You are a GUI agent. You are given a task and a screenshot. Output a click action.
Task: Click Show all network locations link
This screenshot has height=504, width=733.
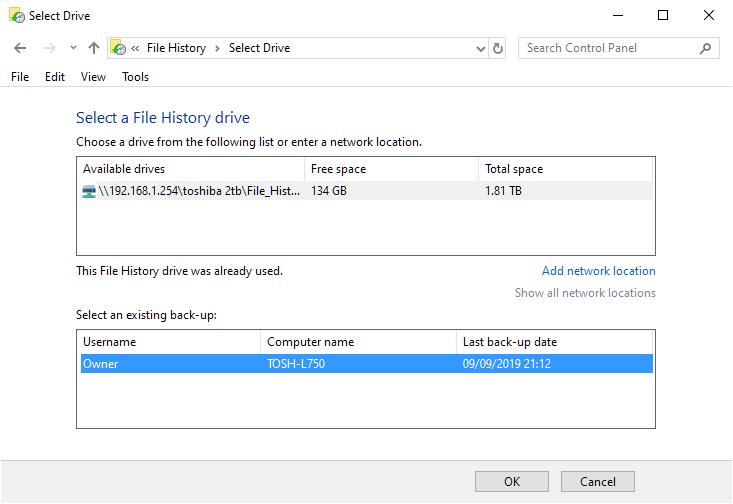(585, 293)
